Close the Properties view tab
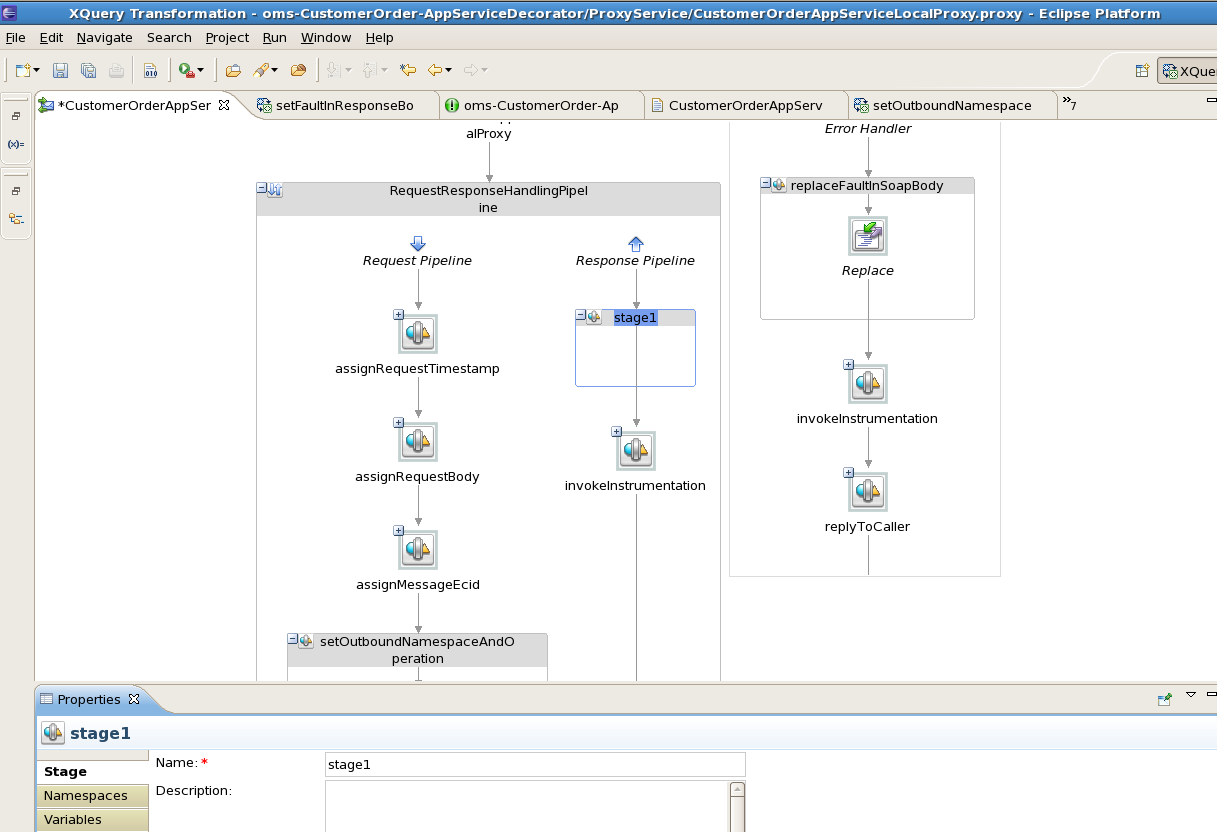 coord(134,699)
